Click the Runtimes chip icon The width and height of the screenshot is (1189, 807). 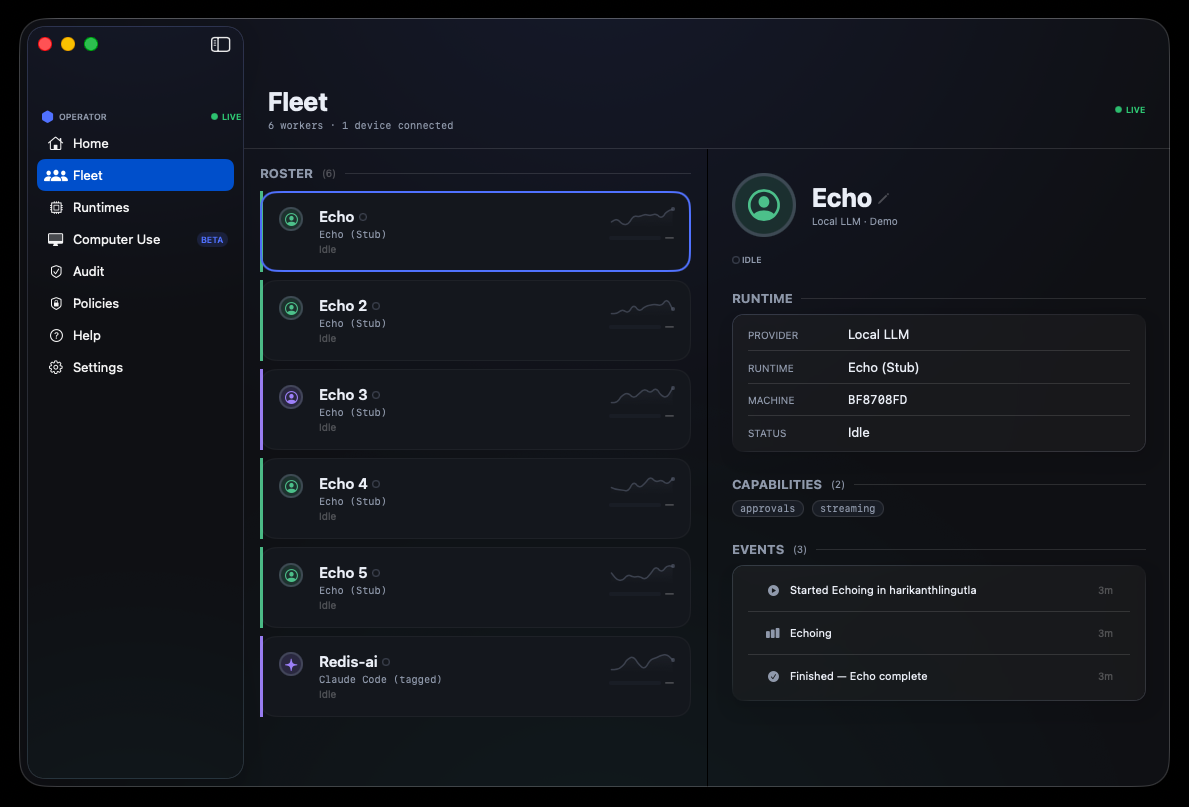click(x=56, y=207)
